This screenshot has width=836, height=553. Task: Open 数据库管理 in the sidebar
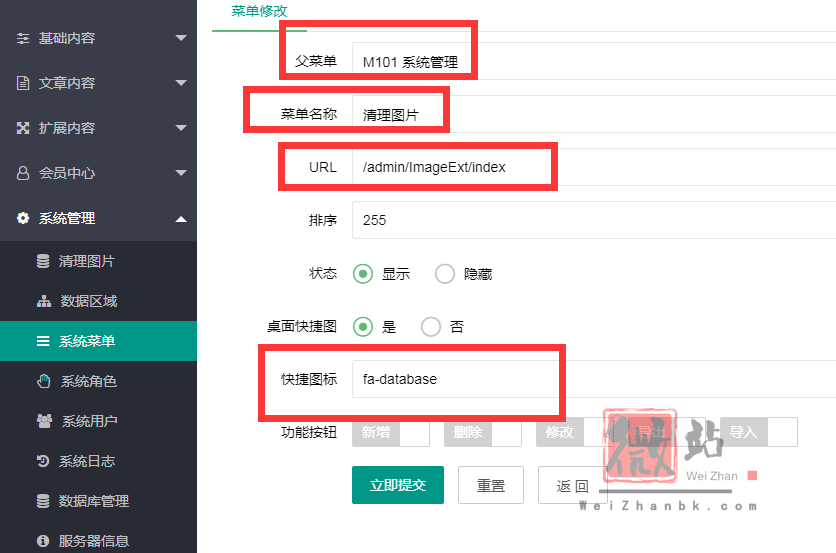click(98, 501)
